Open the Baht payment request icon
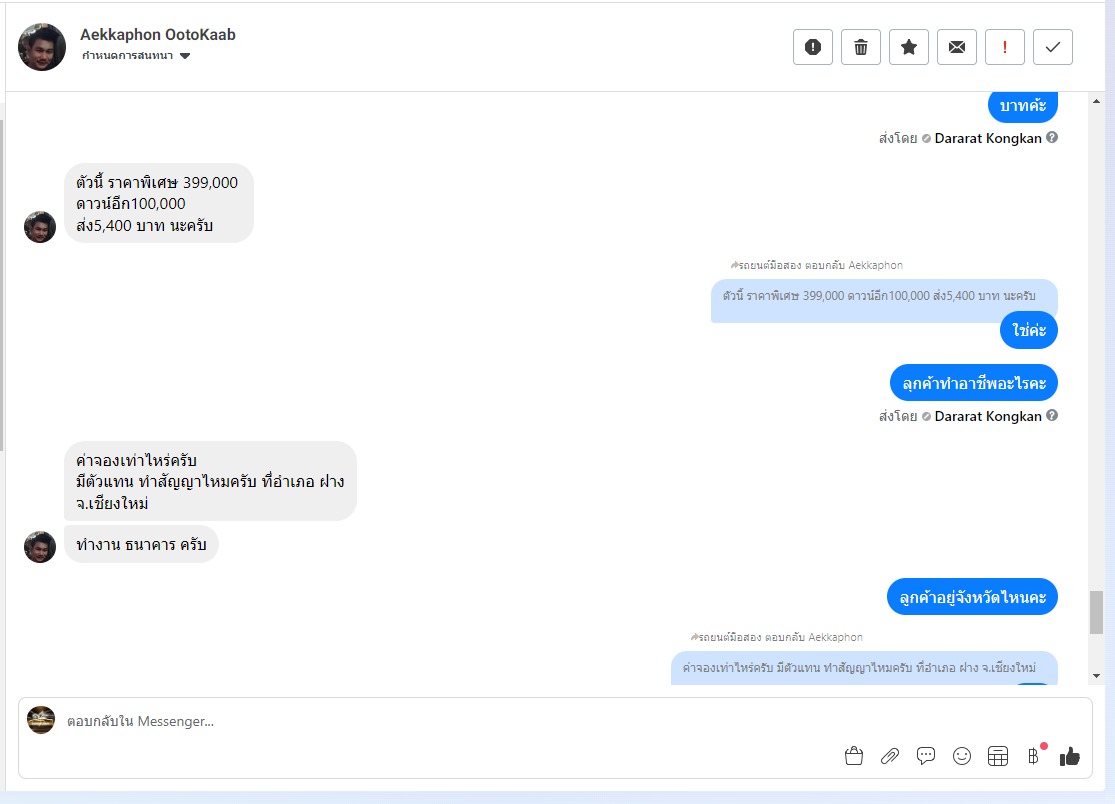The width and height of the screenshot is (1115, 804). tap(1033, 756)
